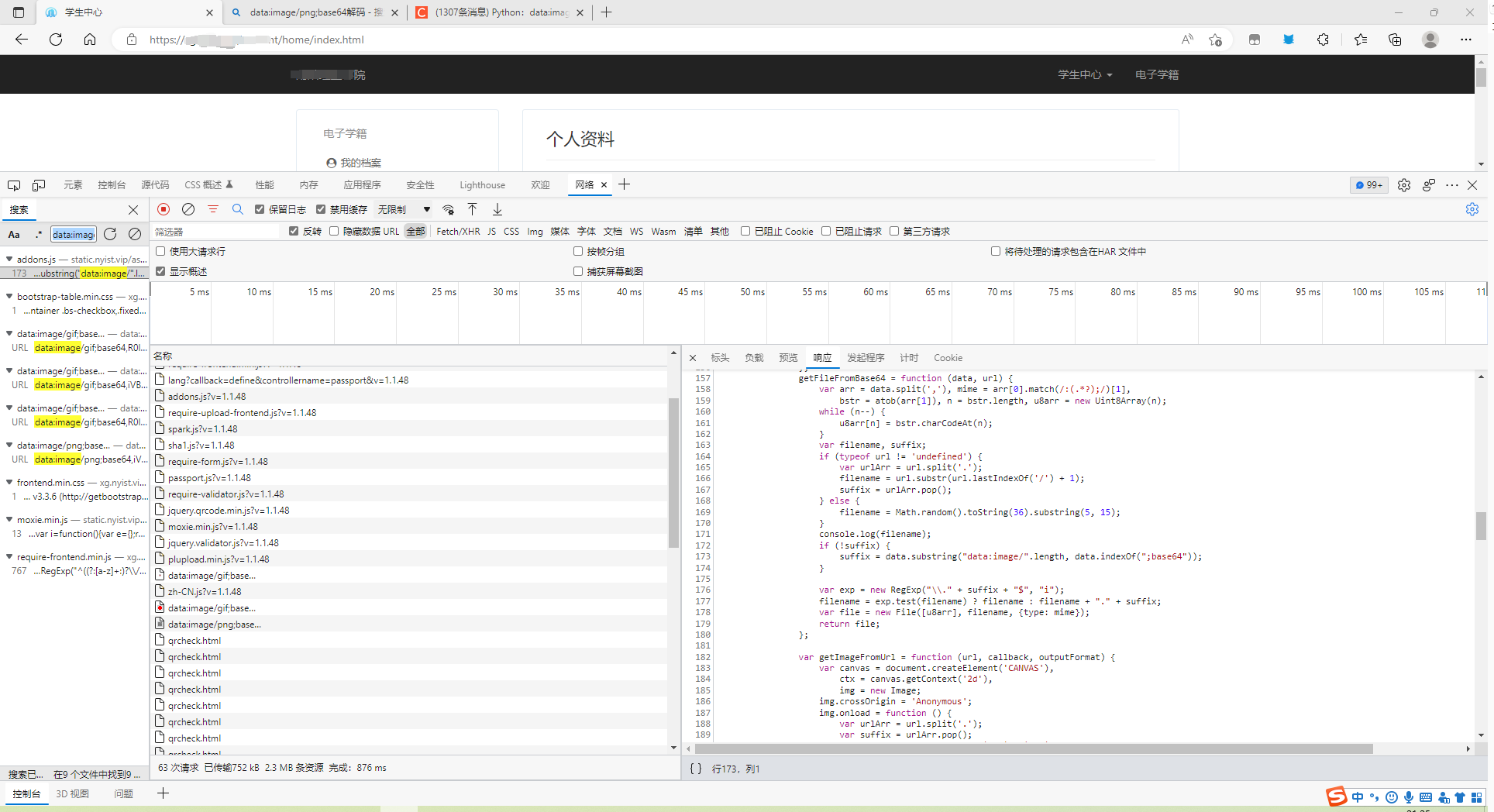Click the data:image search input box
Viewport: 1494px width, 812px height.
74,234
